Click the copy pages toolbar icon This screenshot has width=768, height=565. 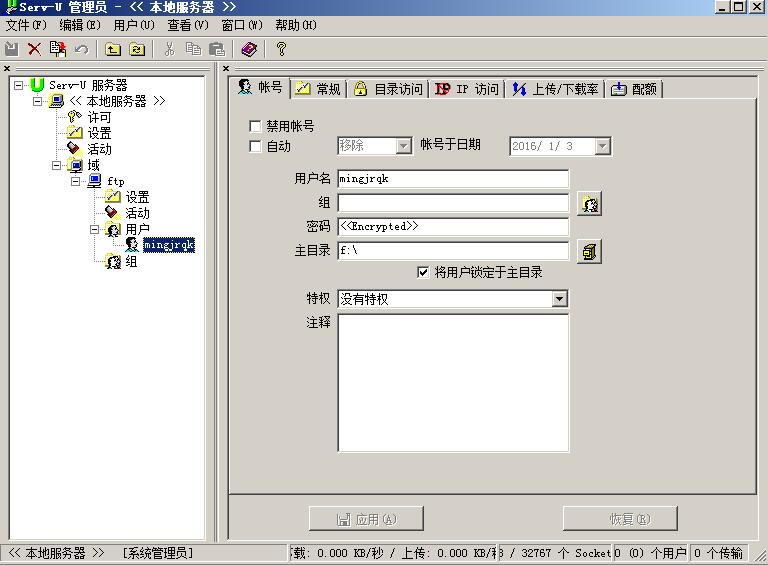193,49
